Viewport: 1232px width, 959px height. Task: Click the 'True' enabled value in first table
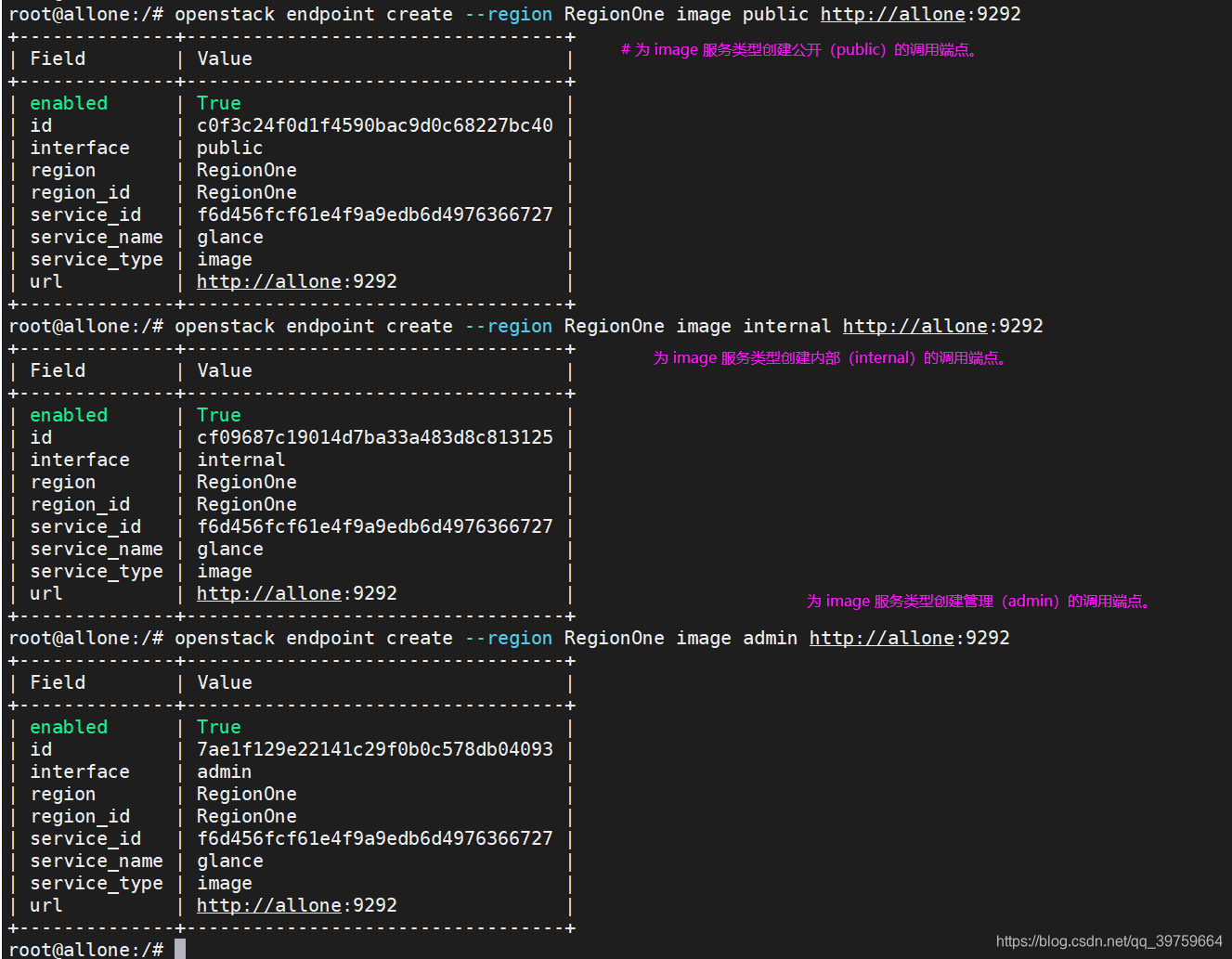pos(219,104)
